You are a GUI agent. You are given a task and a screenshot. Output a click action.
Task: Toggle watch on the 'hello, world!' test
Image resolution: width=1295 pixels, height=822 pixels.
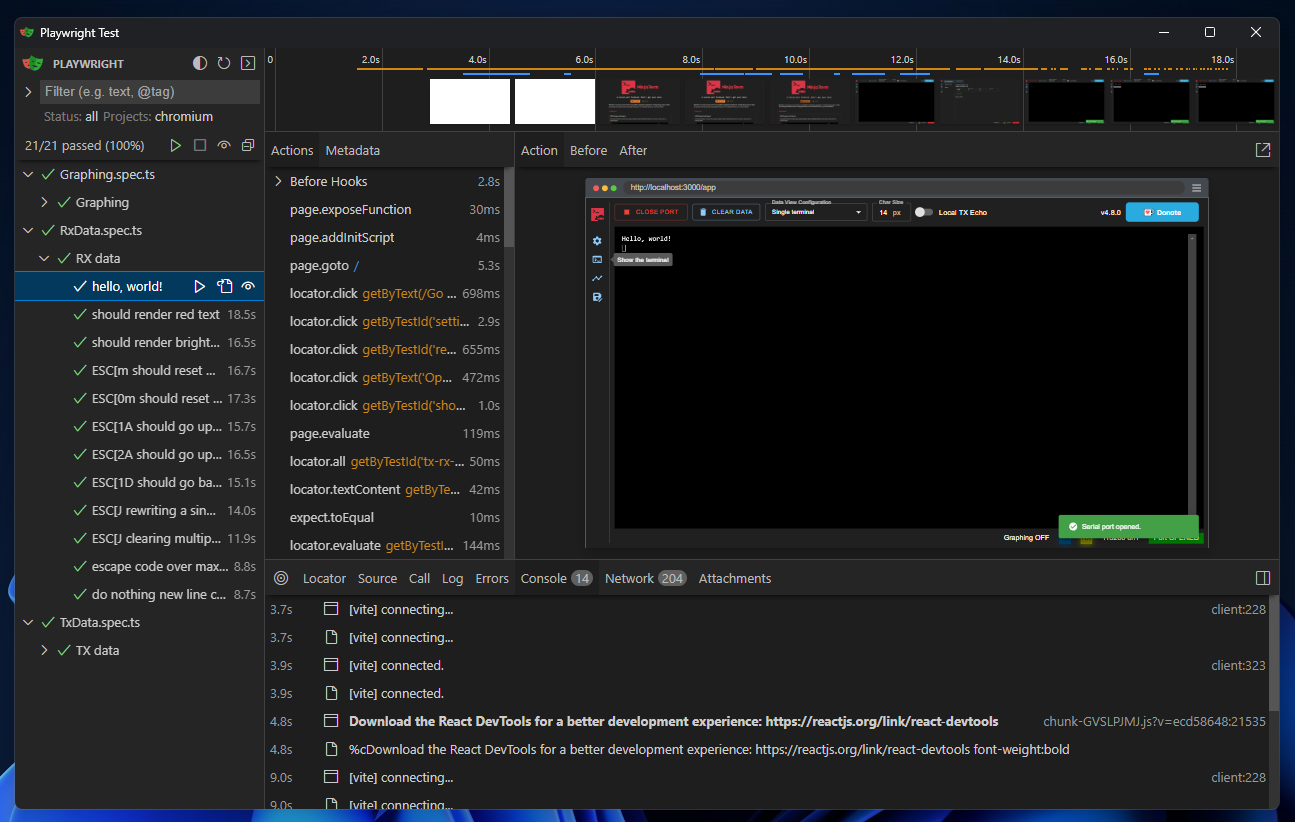(248, 287)
